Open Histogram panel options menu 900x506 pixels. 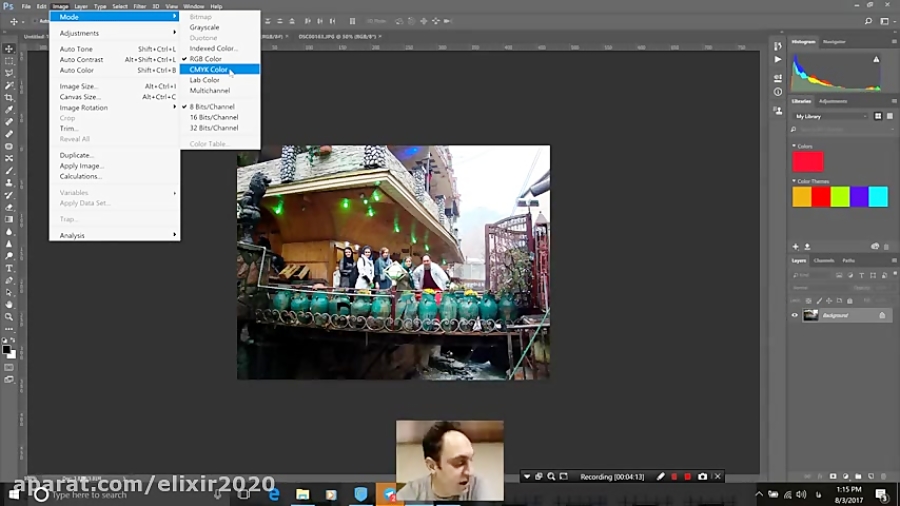pyautogui.click(x=894, y=42)
